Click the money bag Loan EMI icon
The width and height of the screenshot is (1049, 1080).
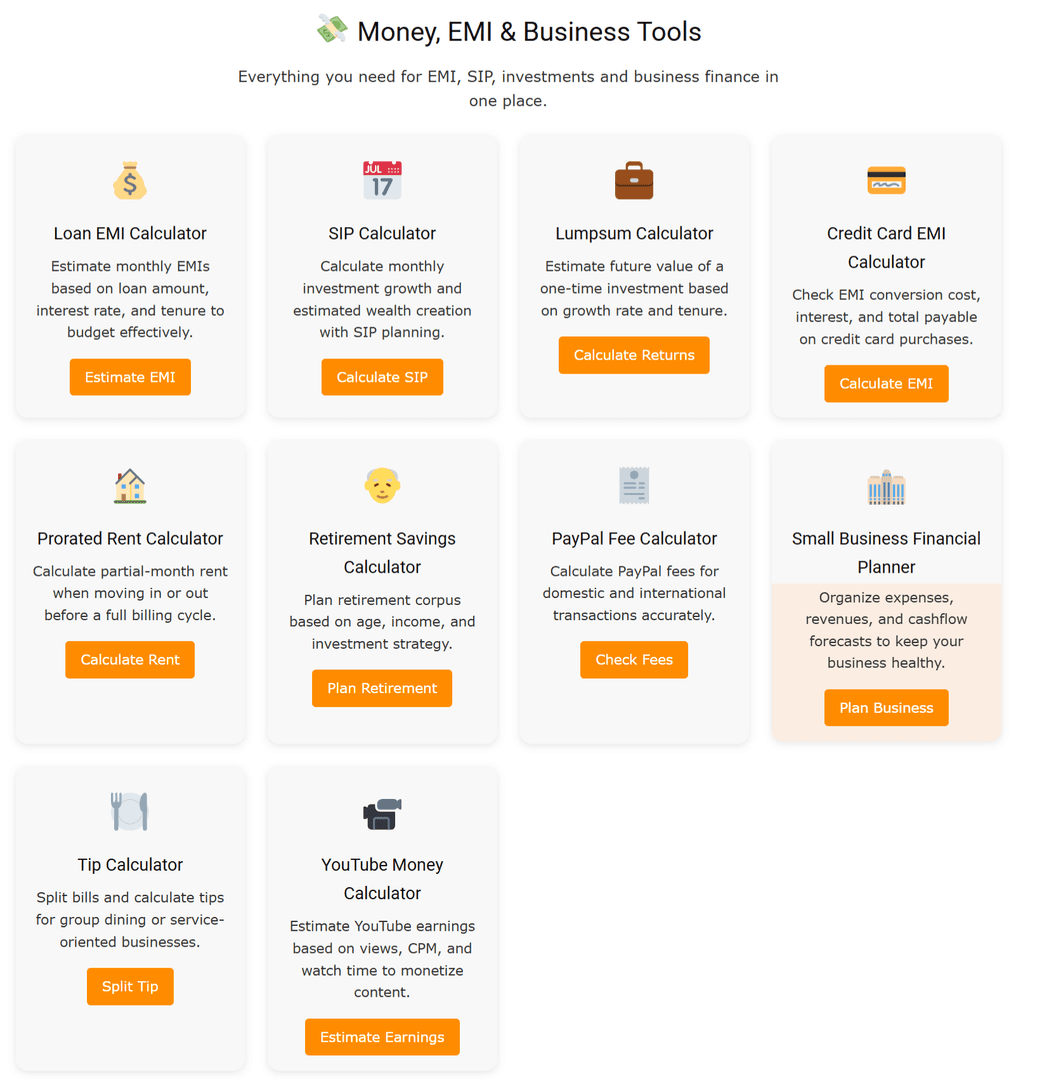coord(130,181)
